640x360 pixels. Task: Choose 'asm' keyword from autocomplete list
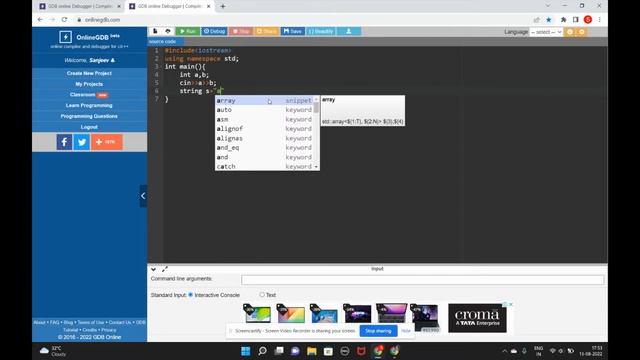[x=265, y=119]
